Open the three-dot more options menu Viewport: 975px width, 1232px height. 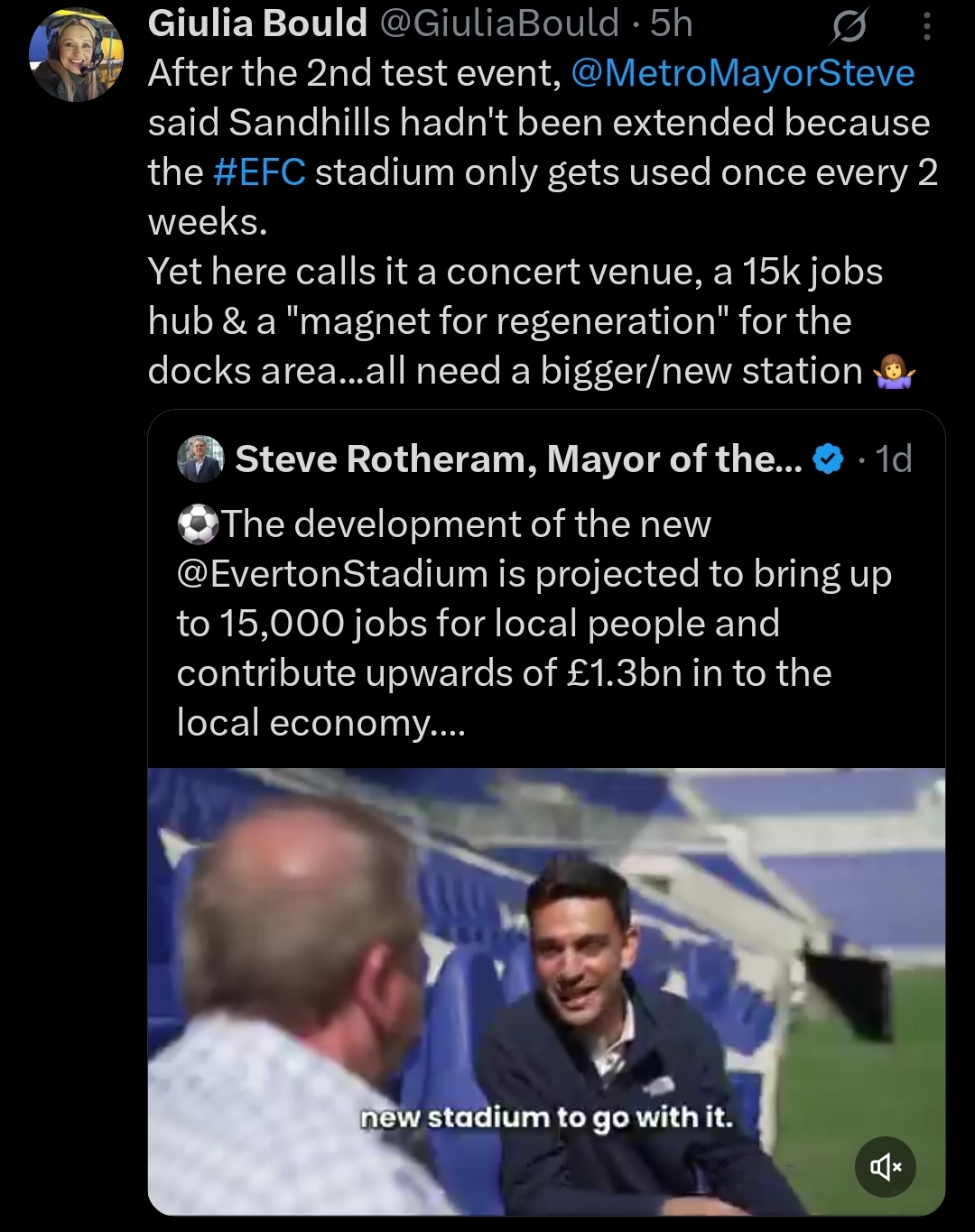pos(926,28)
